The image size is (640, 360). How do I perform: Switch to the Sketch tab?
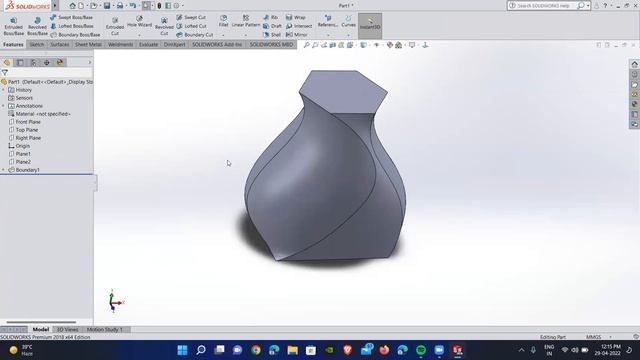coord(36,44)
